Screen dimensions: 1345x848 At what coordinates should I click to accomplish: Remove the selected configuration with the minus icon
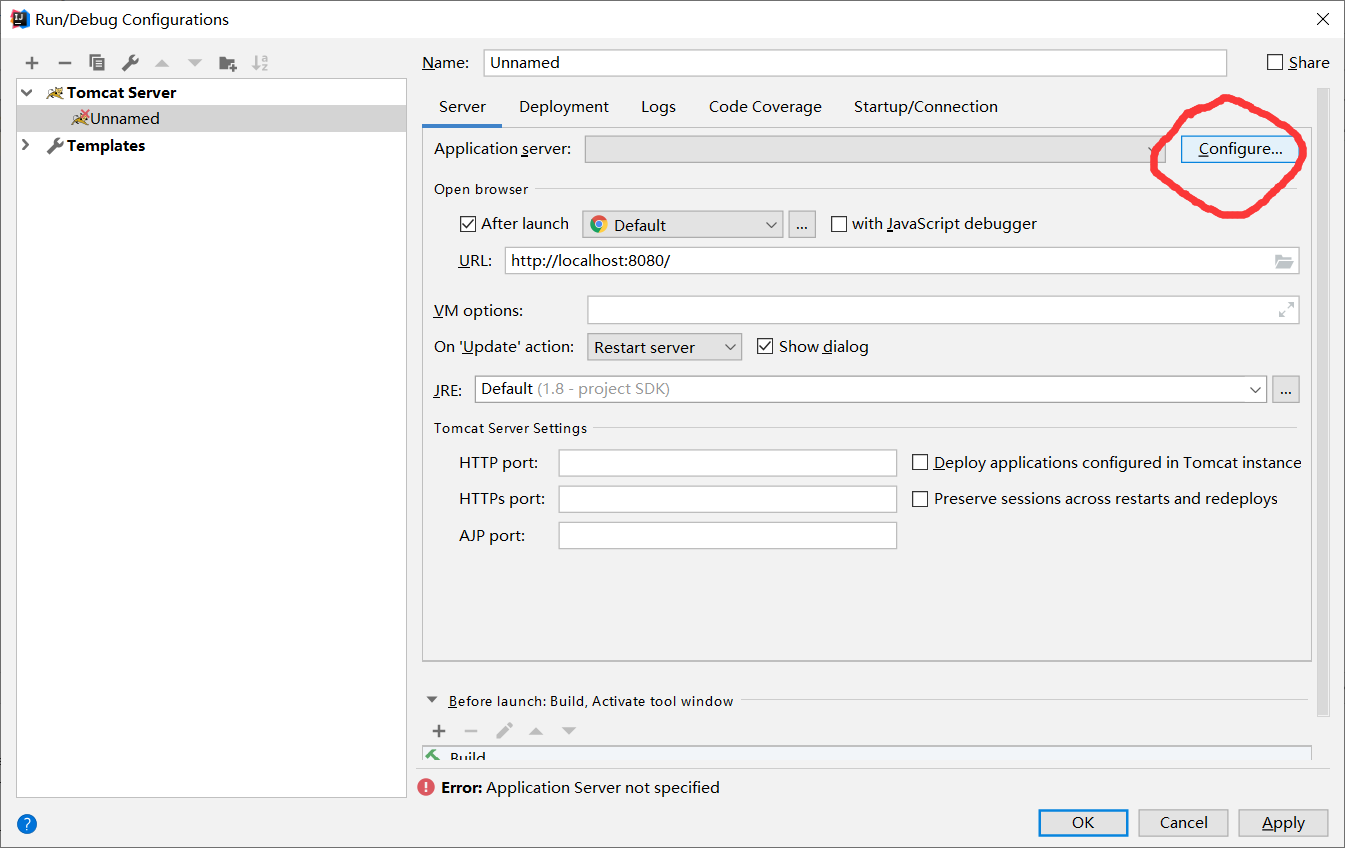tap(64, 63)
